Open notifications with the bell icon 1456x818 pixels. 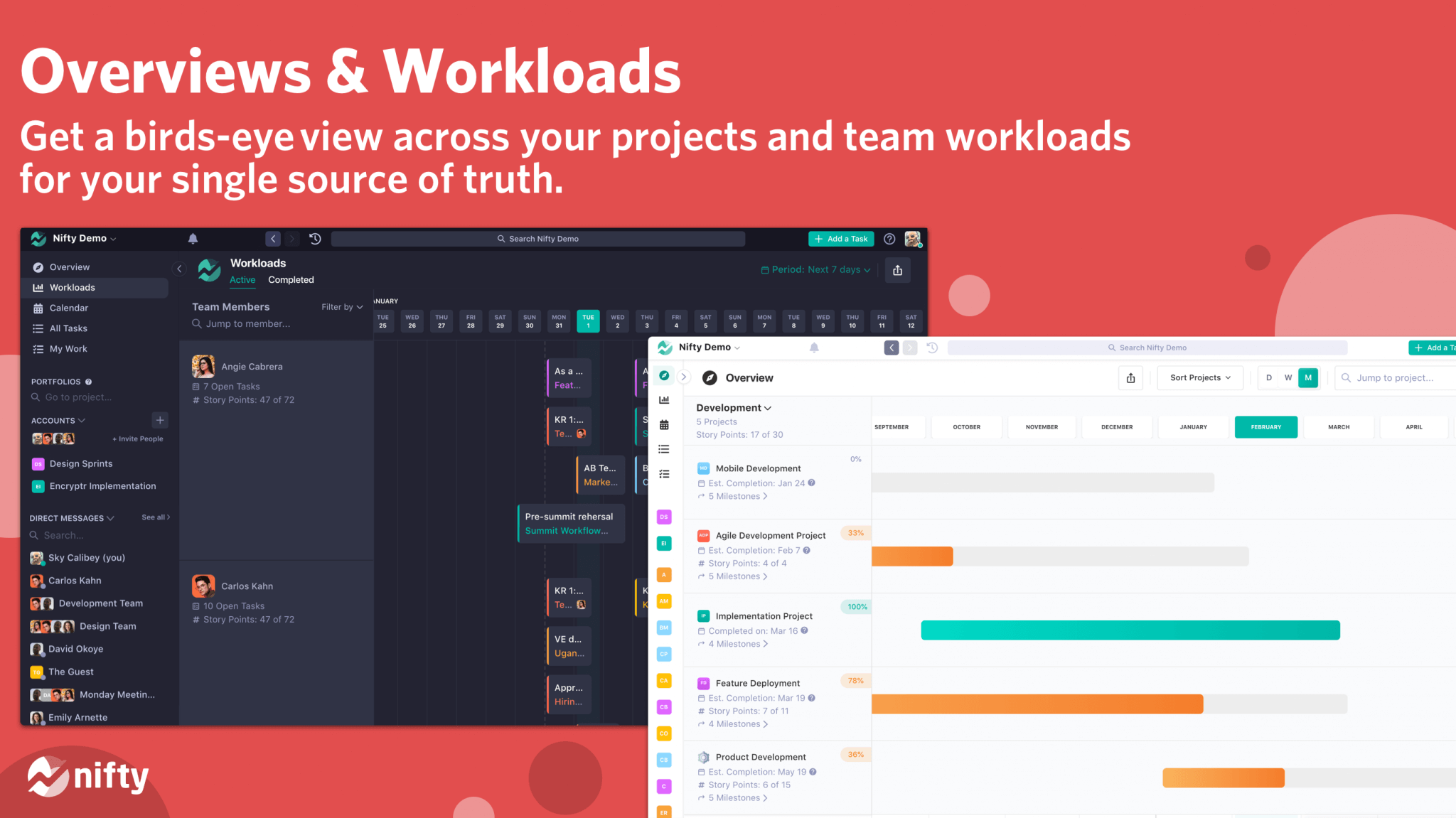(193, 239)
